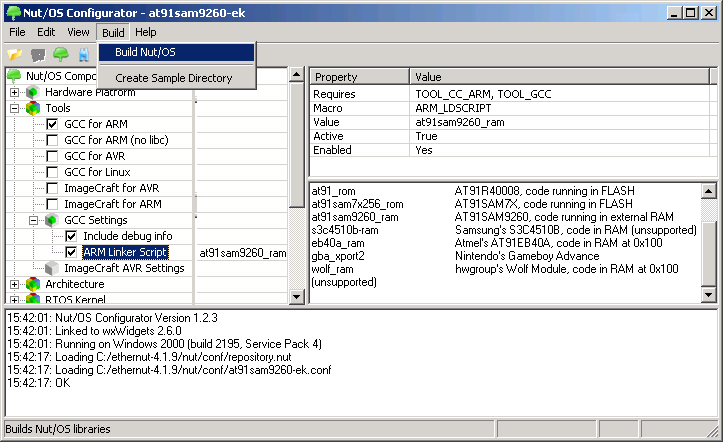Click at91_rom in the description list

tap(333, 191)
